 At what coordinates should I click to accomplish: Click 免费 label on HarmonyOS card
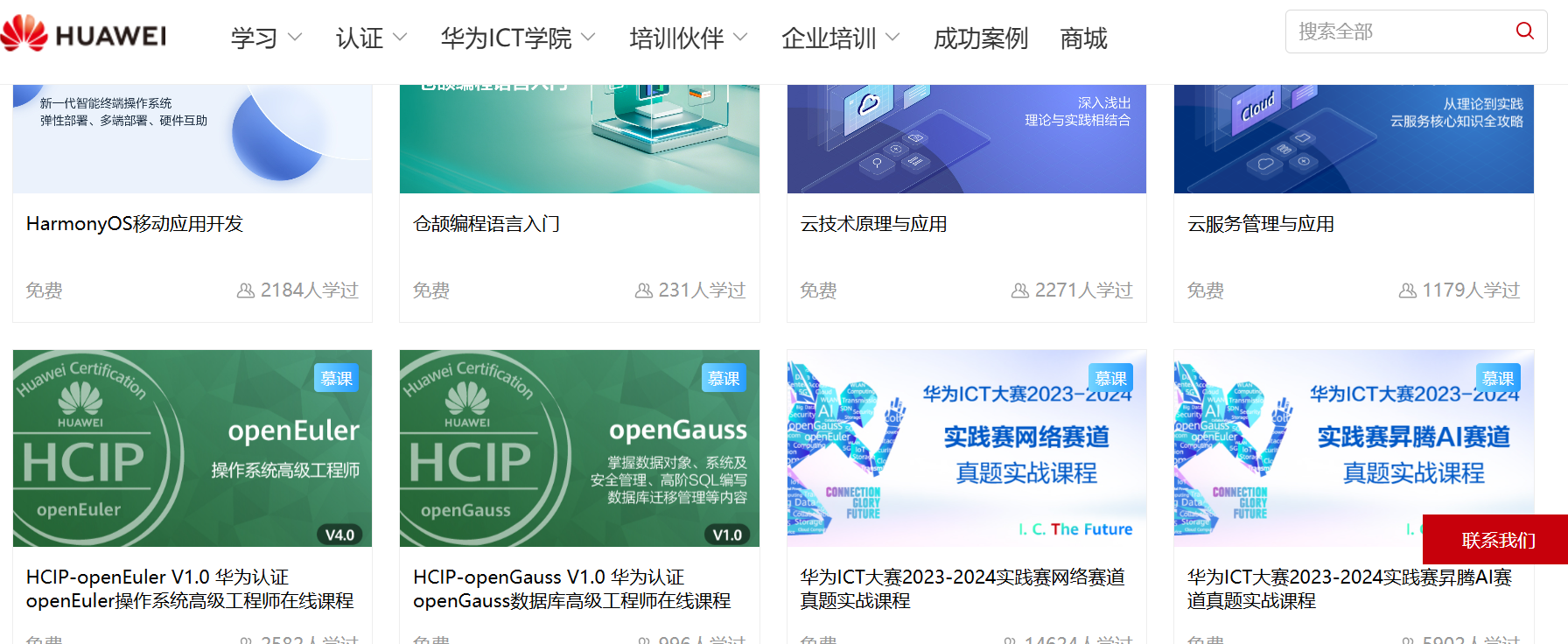click(45, 290)
